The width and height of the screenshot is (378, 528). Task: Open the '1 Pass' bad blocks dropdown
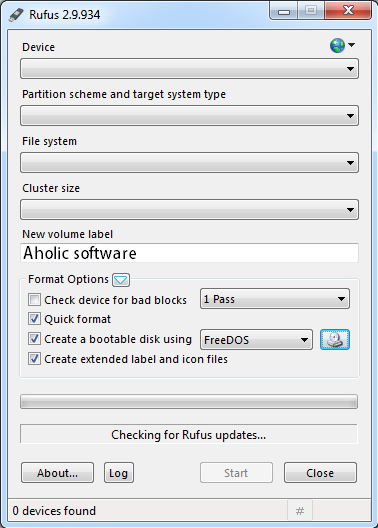pyautogui.click(x=275, y=299)
